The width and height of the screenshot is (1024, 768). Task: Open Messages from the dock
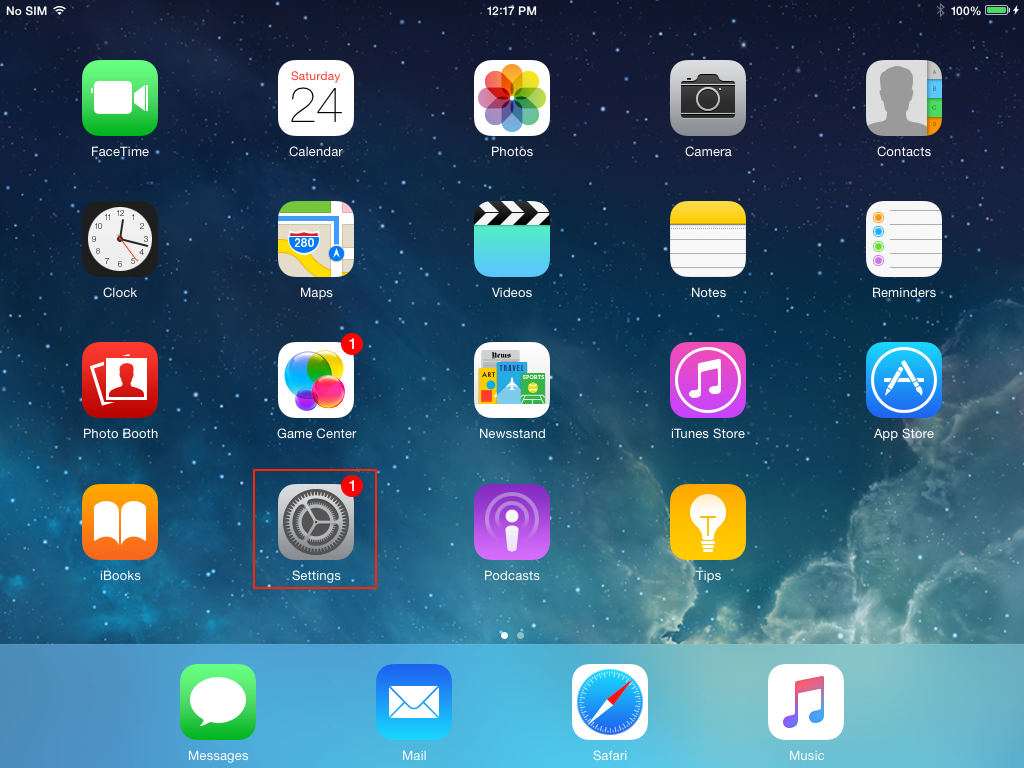pos(218,702)
